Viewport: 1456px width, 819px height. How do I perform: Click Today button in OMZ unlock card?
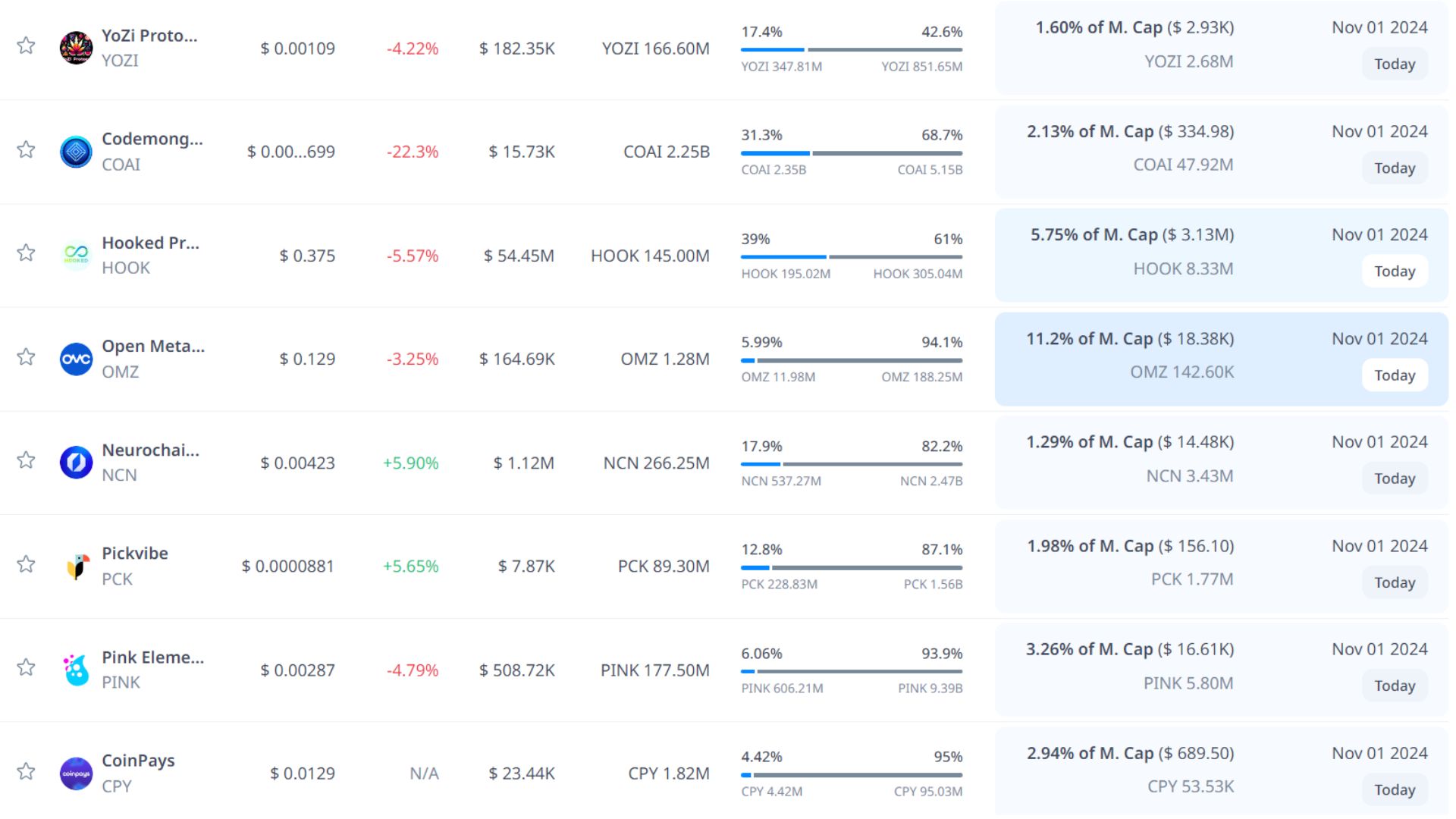(1394, 375)
